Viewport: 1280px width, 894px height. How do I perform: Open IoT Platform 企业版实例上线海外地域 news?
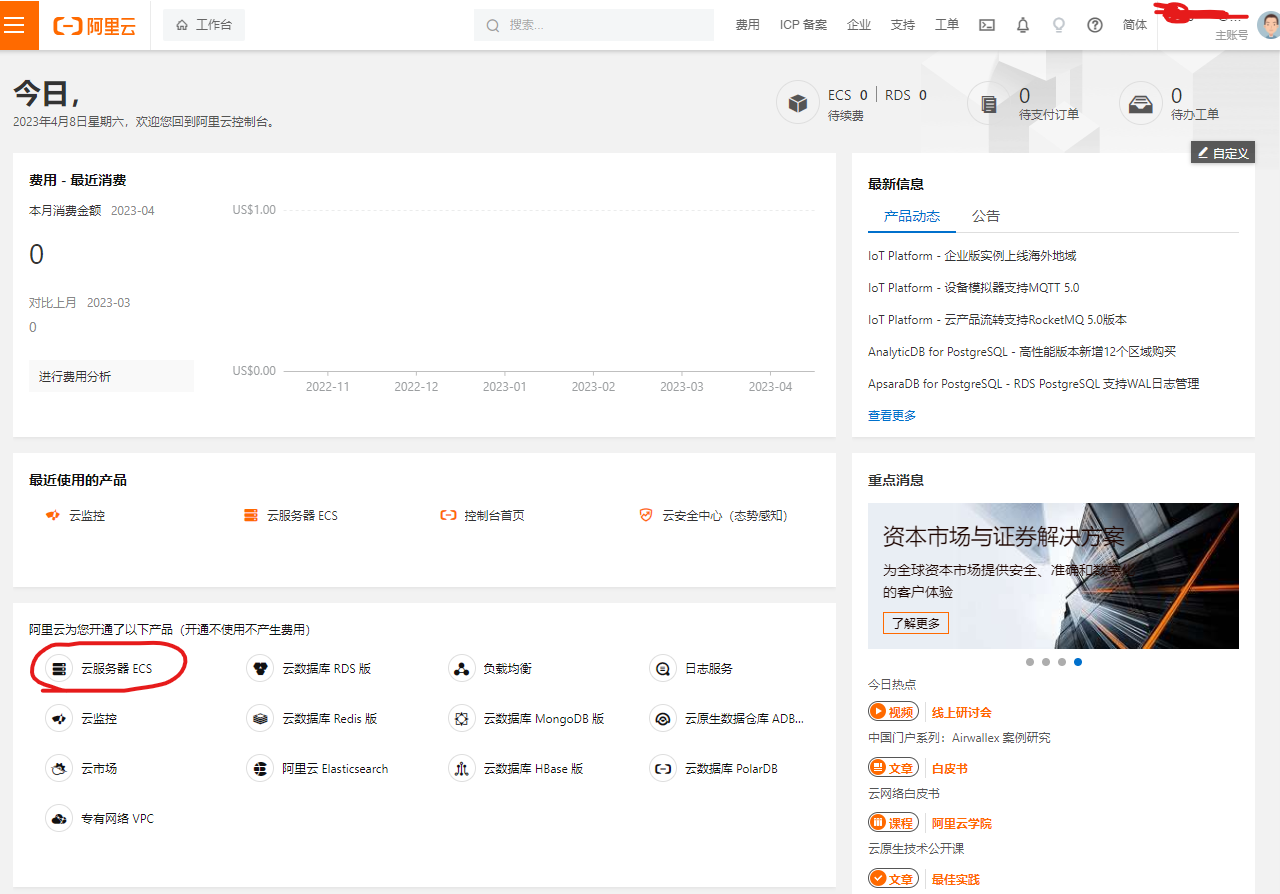click(972, 256)
